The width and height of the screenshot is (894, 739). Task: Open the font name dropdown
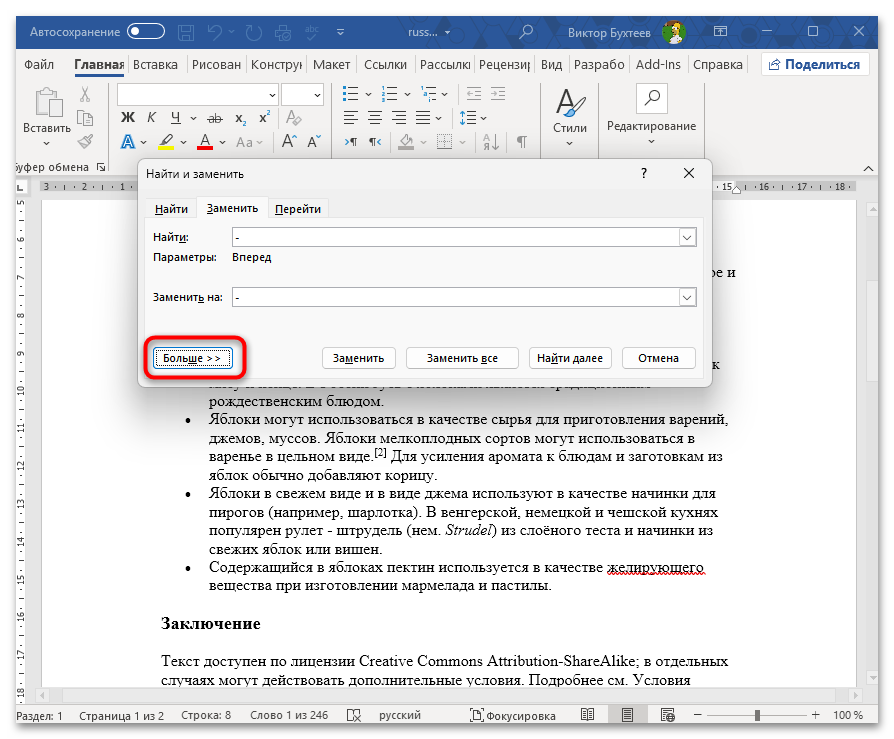tap(272, 94)
